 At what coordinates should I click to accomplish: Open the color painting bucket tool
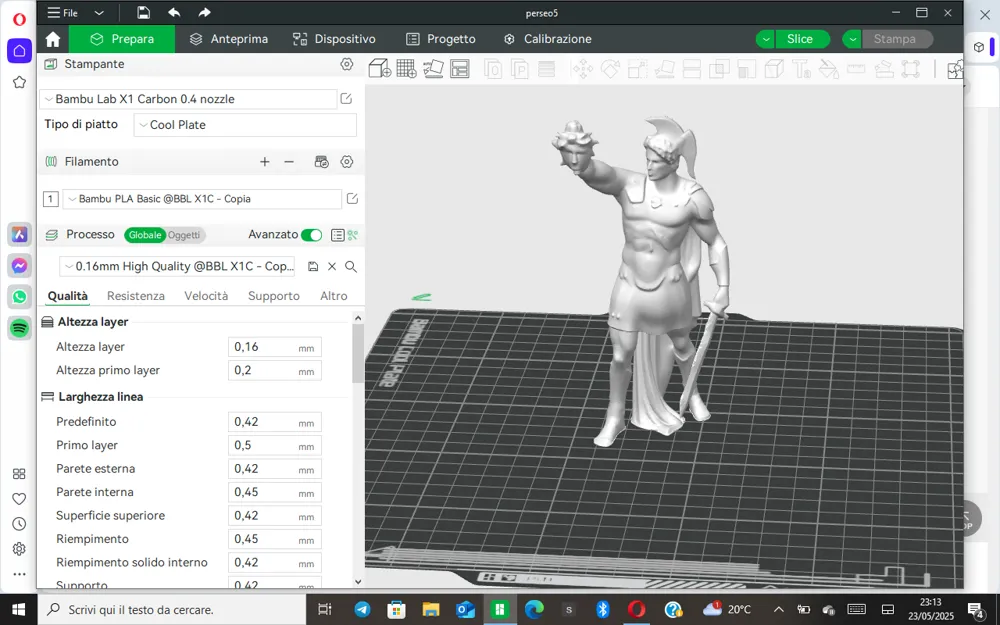(828, 69)
